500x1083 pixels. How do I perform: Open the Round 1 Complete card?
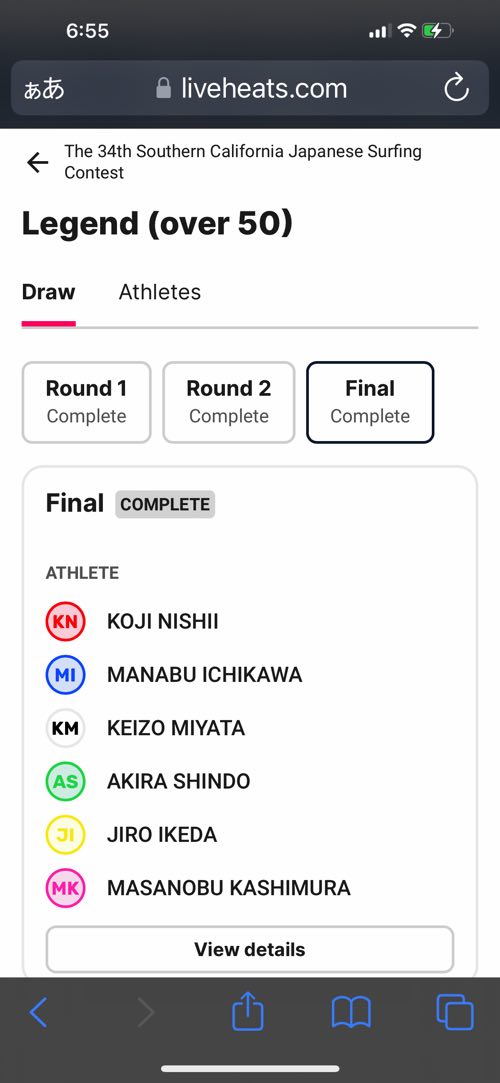tap(86, 402)
